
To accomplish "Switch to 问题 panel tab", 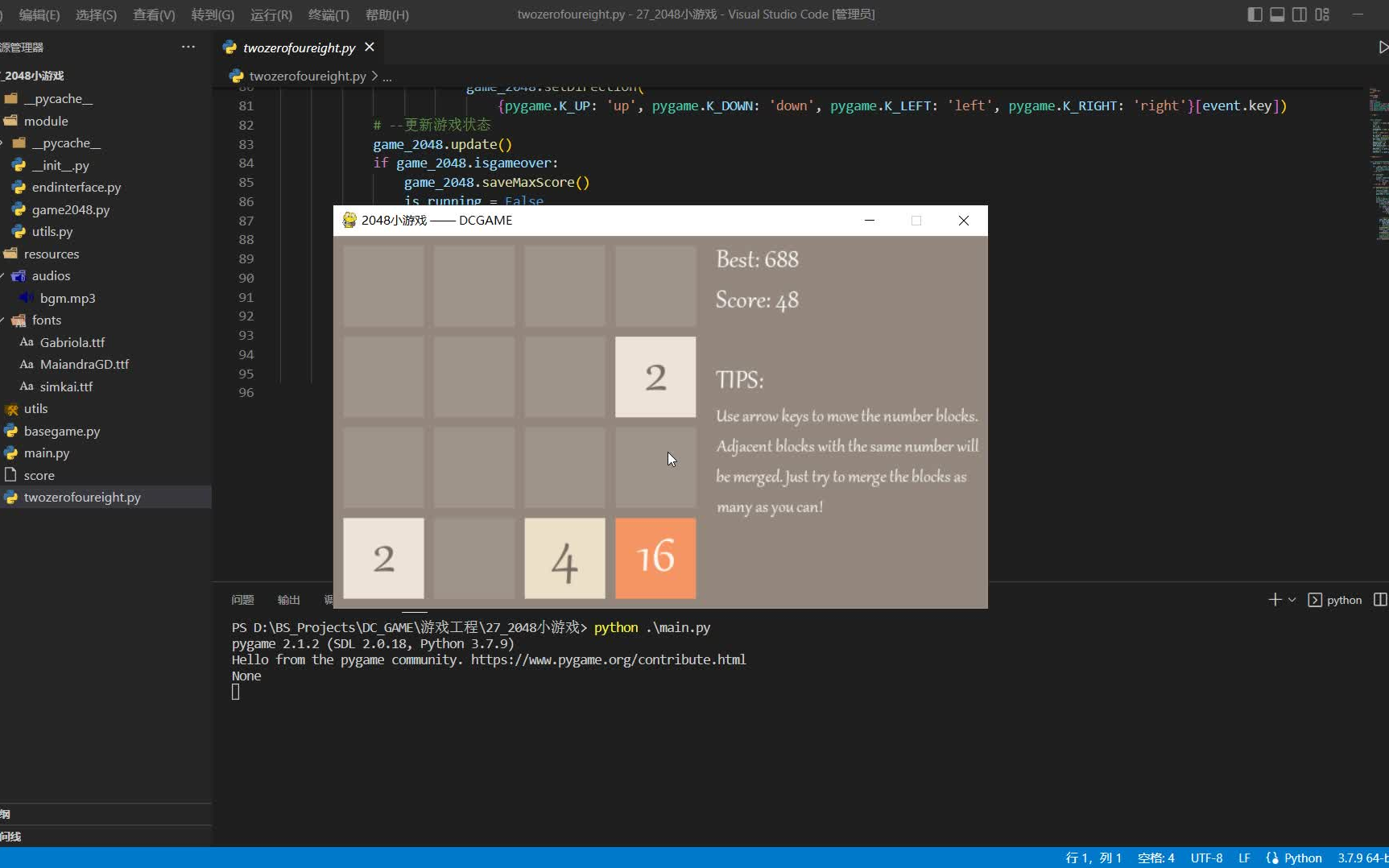I will [x=242, y=600].
